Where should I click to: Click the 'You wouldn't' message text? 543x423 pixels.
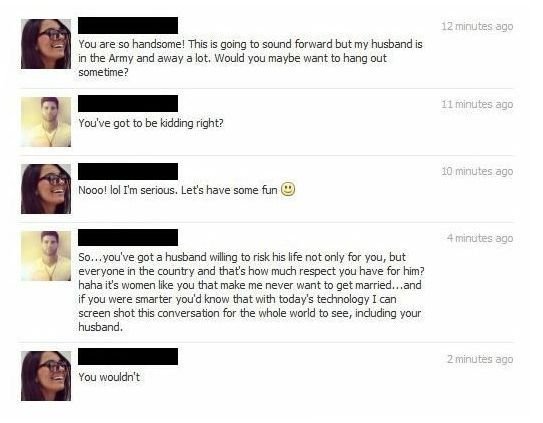point(109,377)
